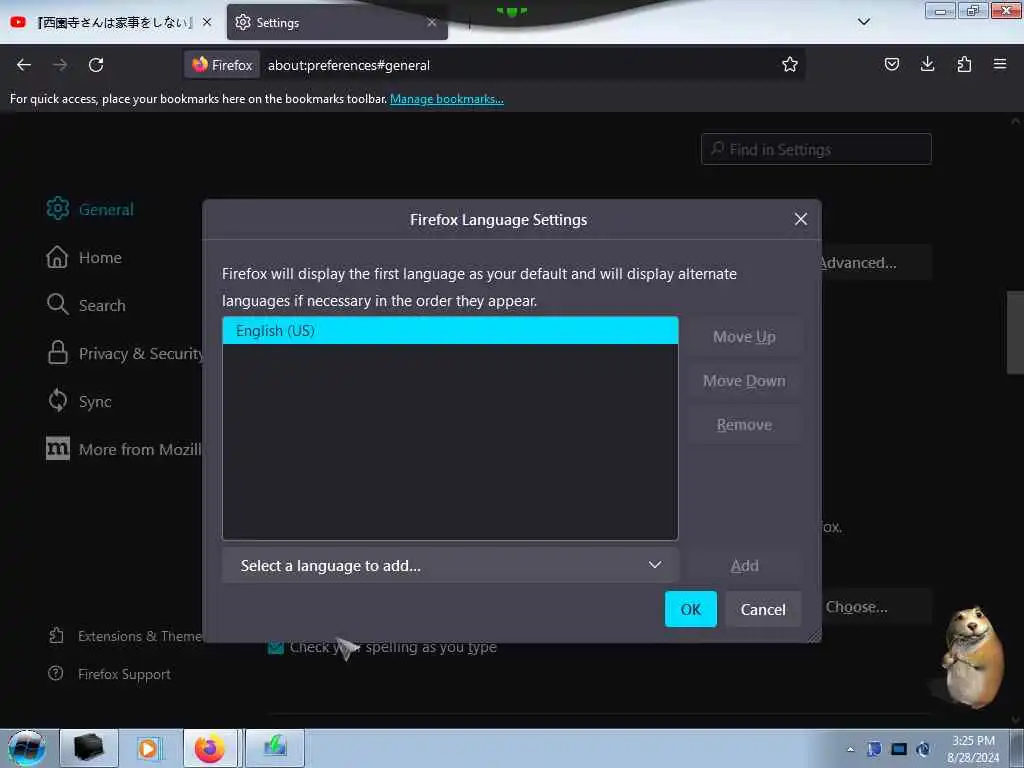Open the List all tabs chevron

pos(863,22)
